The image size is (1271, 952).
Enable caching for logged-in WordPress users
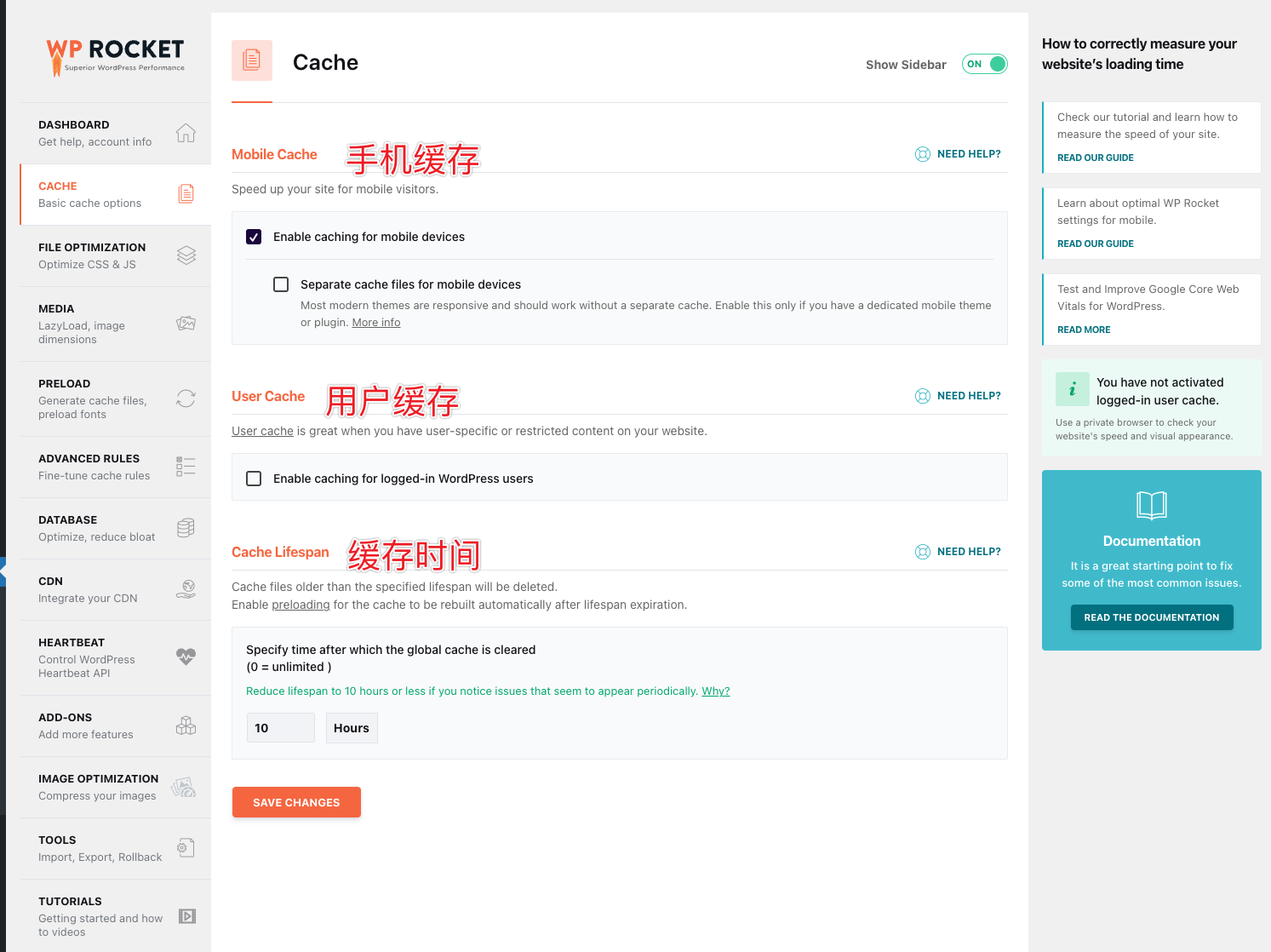(x=254, y=479)
